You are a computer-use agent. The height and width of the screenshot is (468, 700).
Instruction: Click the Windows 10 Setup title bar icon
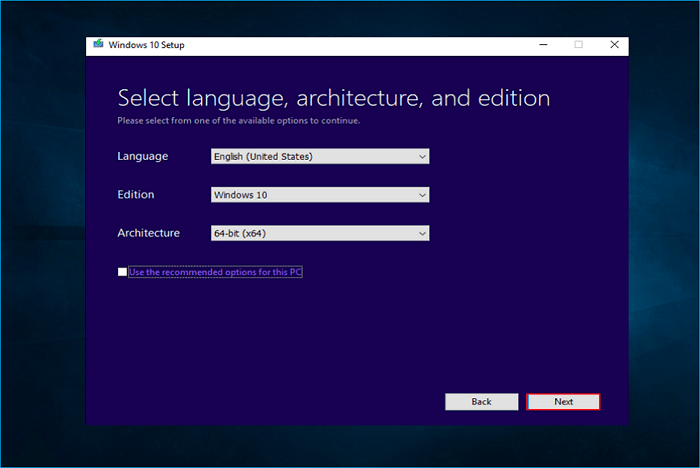click(98, 45)
